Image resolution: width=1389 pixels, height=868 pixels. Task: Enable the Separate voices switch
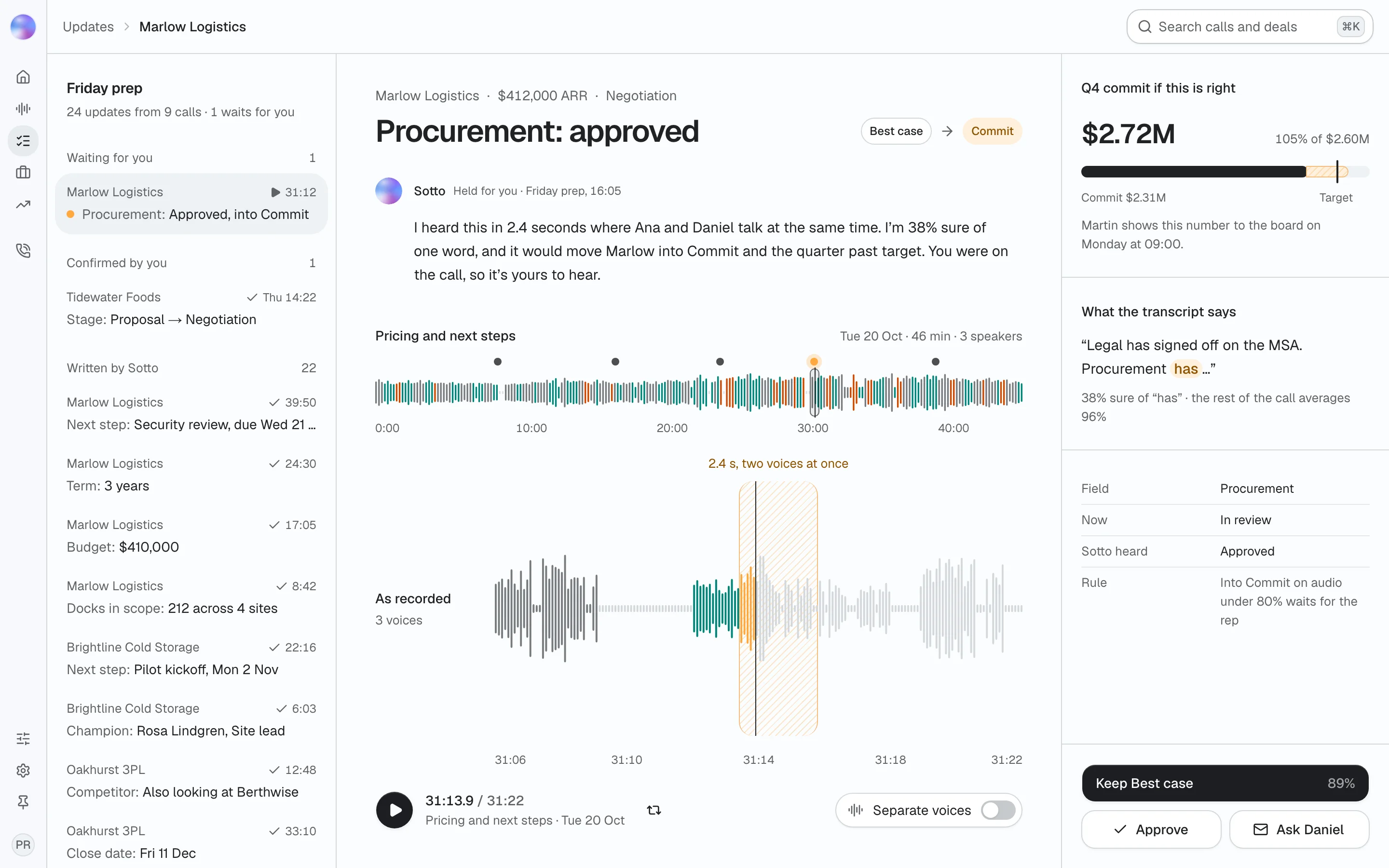coord(997,810)
